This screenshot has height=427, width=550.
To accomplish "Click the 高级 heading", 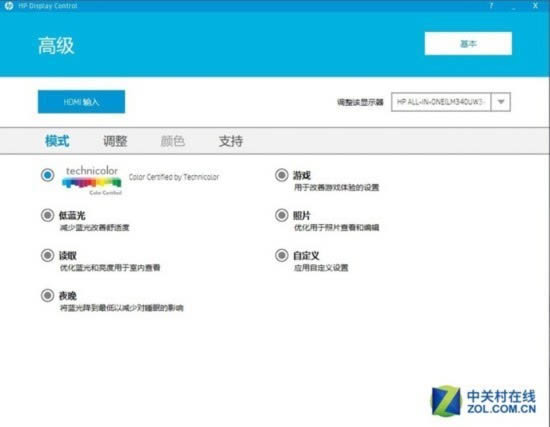I will [56, 46].
